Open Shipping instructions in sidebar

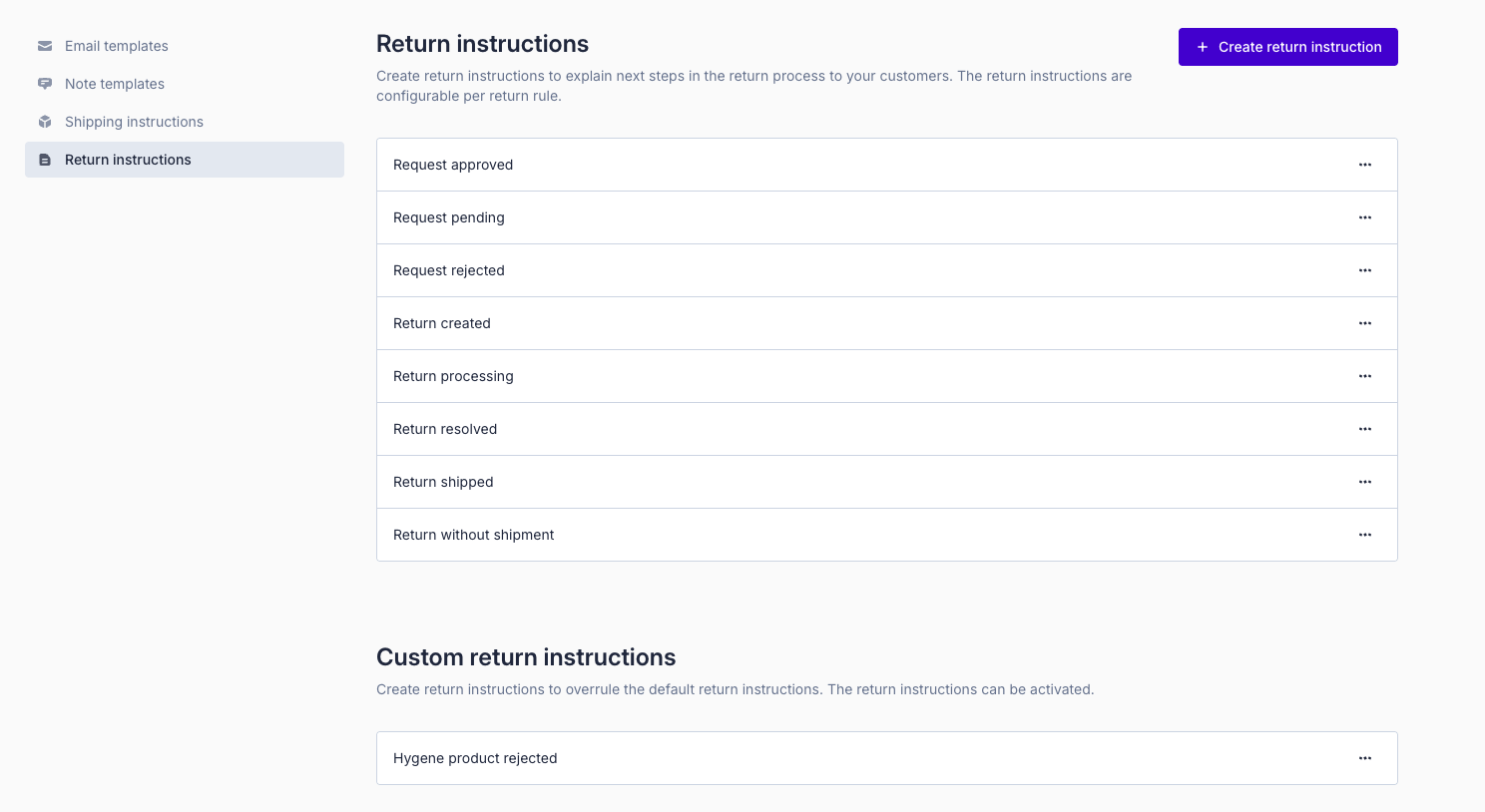134,122
